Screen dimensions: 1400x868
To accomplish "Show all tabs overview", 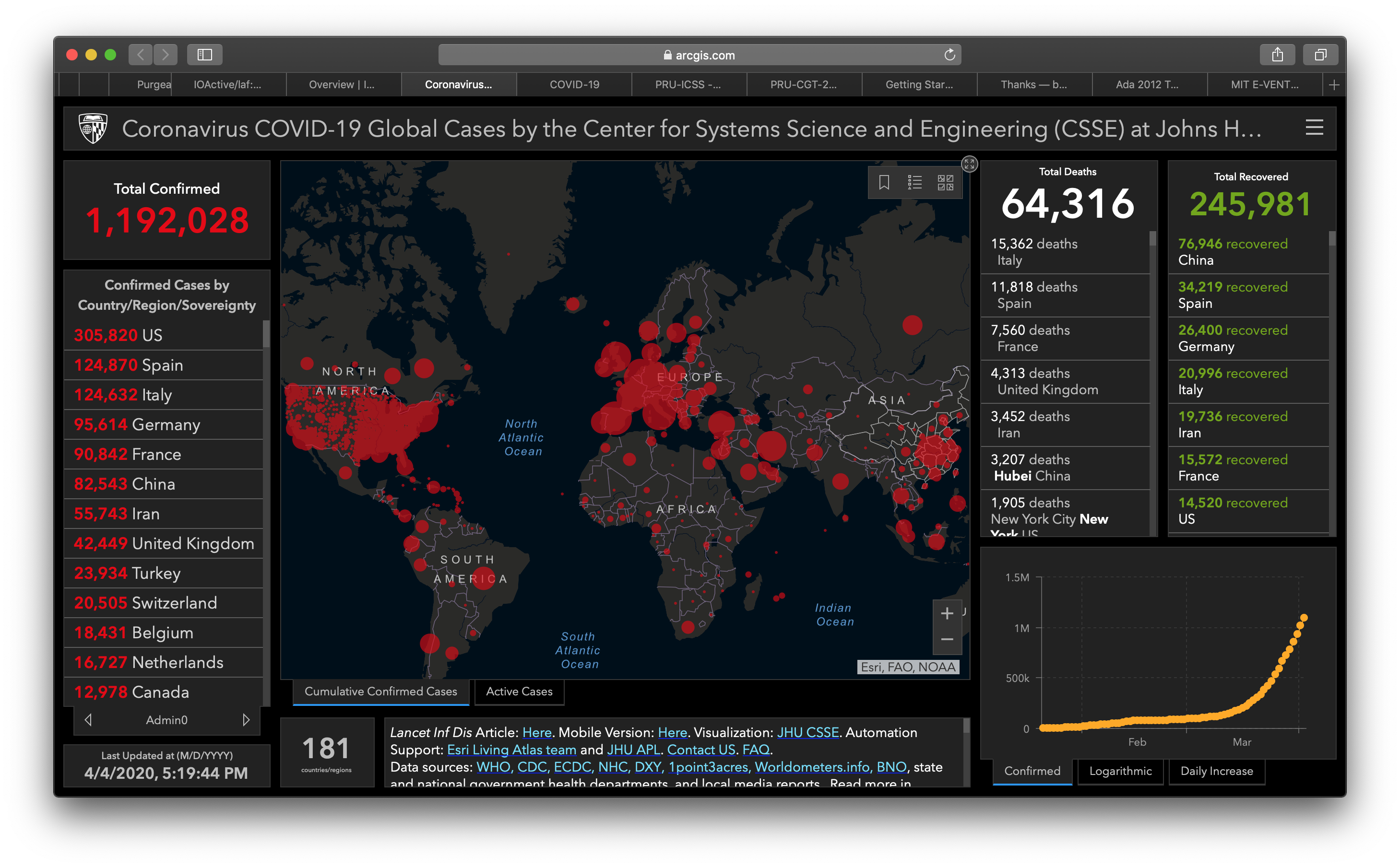I will coord(1320,55).
